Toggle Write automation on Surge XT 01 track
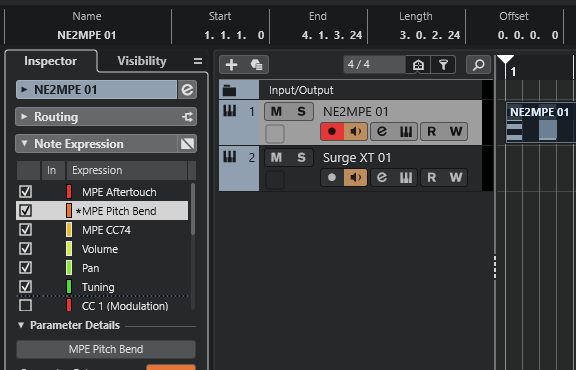The width and height of the screenshot is (576, 370). click(x=456, y=177)
